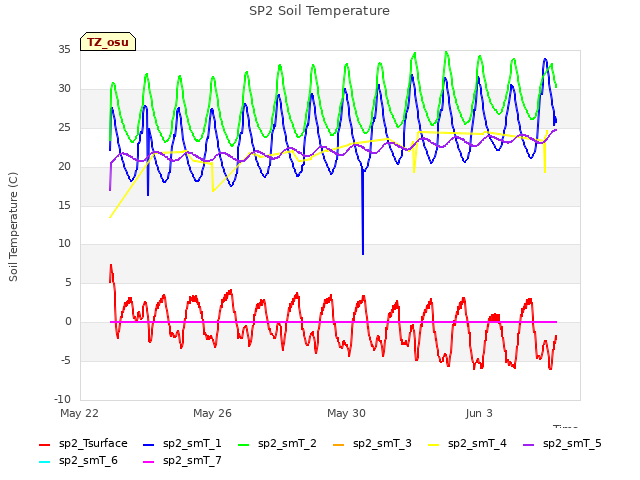The height and width of the screenshot is (480, 640).
Task: Click the blue sp2_smT_1 legend swatch
Action: (x=149, y=445)
